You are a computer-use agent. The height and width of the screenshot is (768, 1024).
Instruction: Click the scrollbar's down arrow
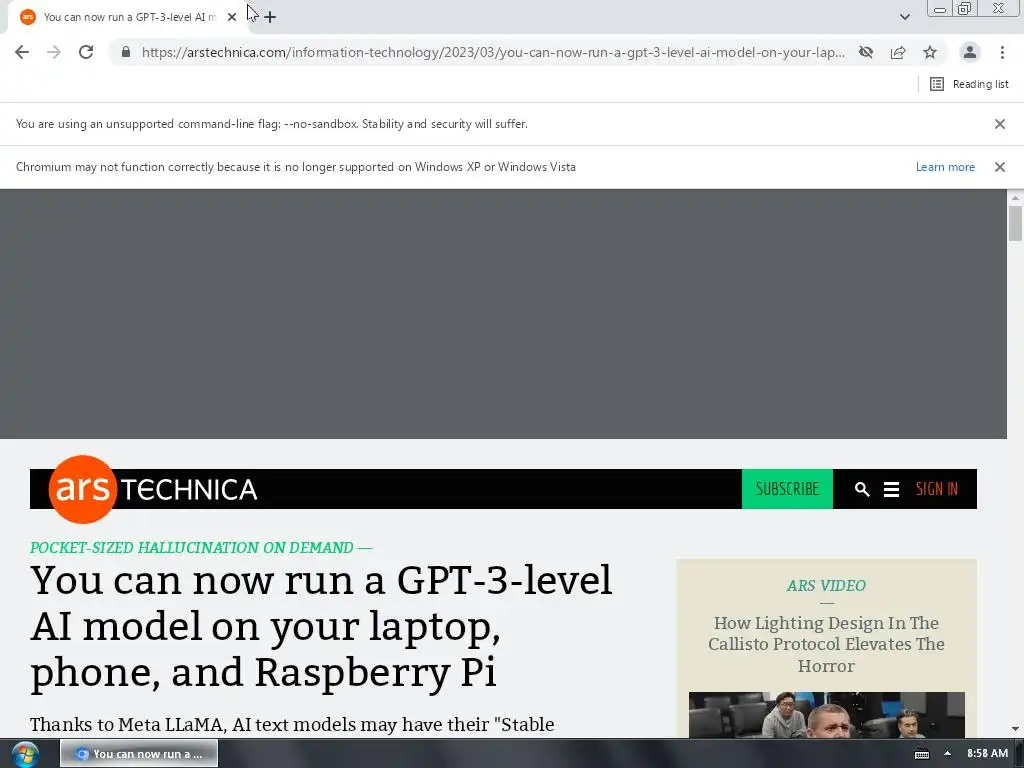click(x=1015, y=729)
